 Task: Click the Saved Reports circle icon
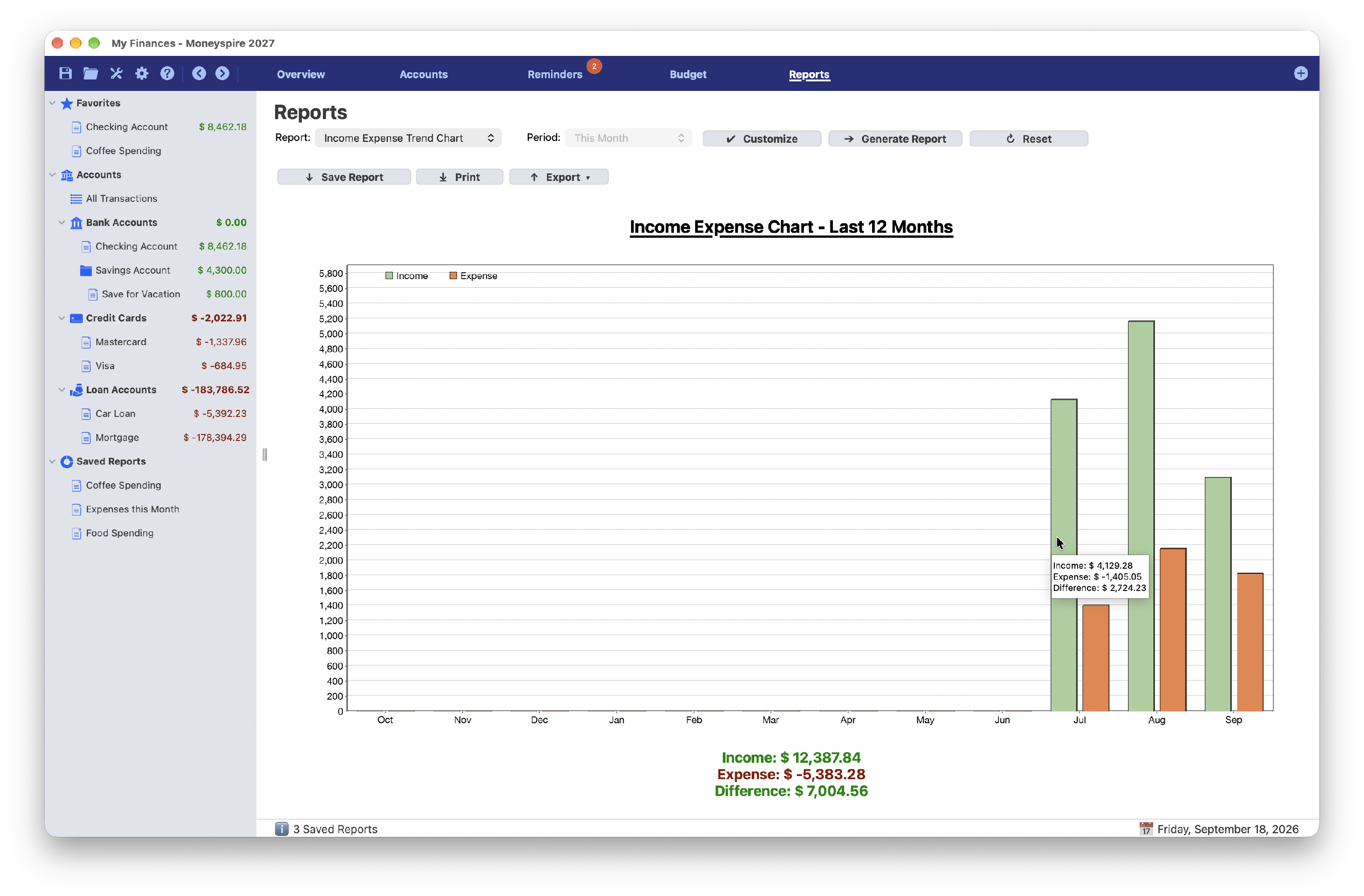67,461
